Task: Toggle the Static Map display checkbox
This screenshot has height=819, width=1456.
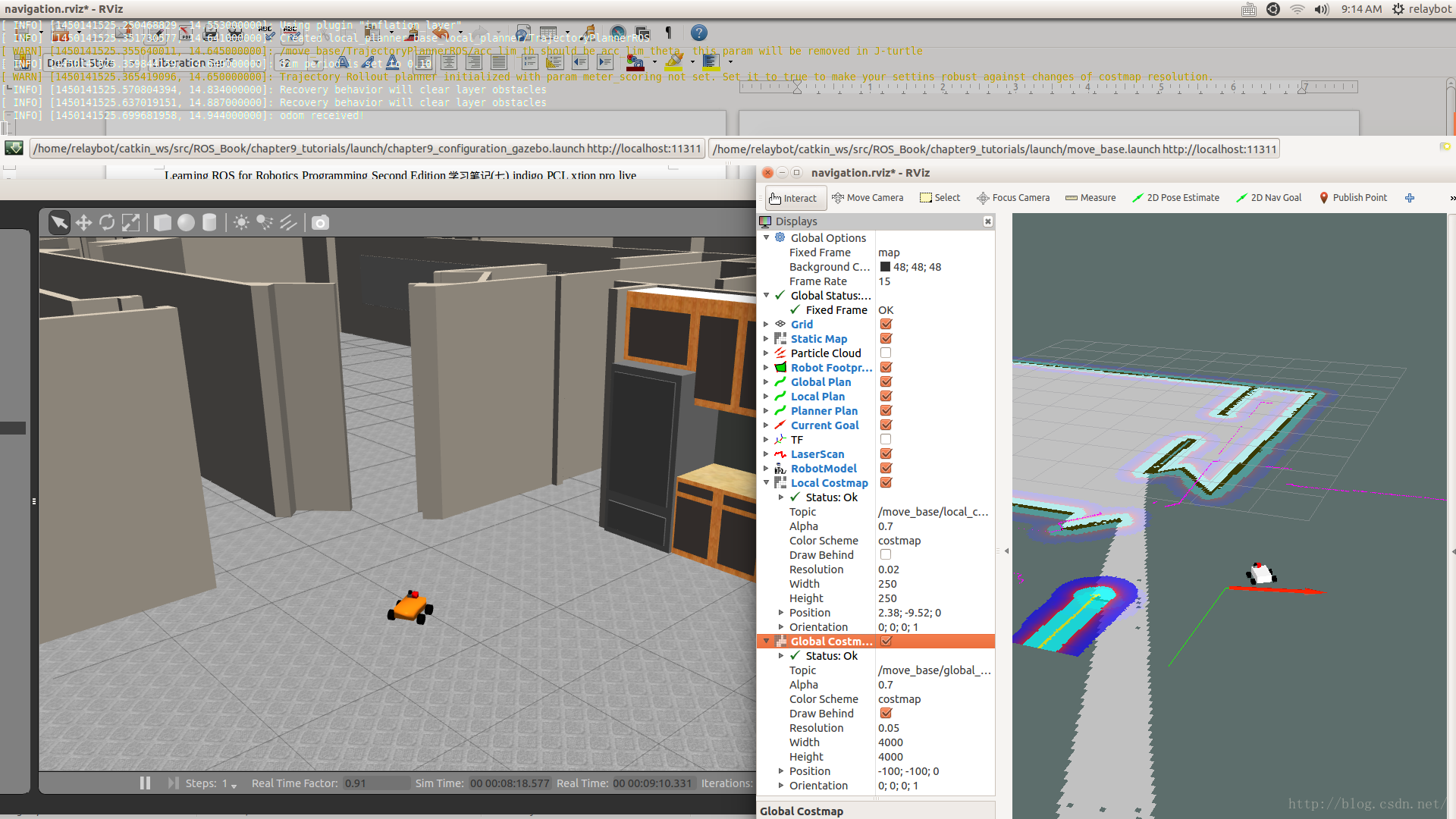Action: tap(886, 339)
